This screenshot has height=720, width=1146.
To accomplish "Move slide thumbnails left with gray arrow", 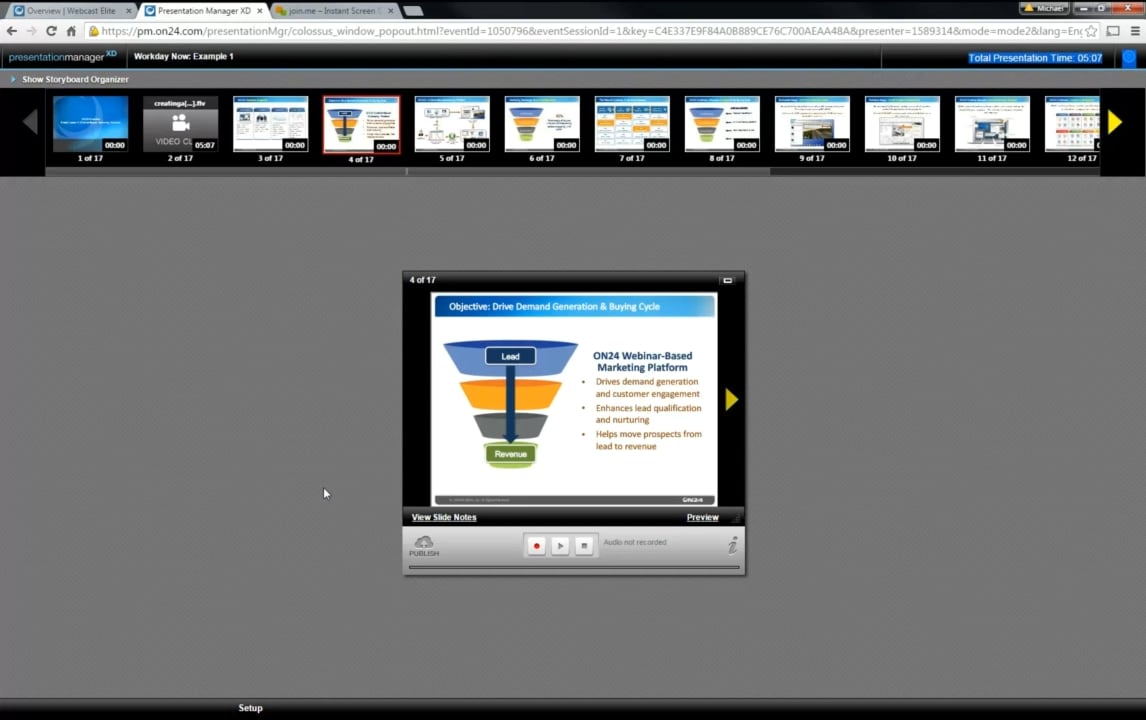I will coord(30,121).
